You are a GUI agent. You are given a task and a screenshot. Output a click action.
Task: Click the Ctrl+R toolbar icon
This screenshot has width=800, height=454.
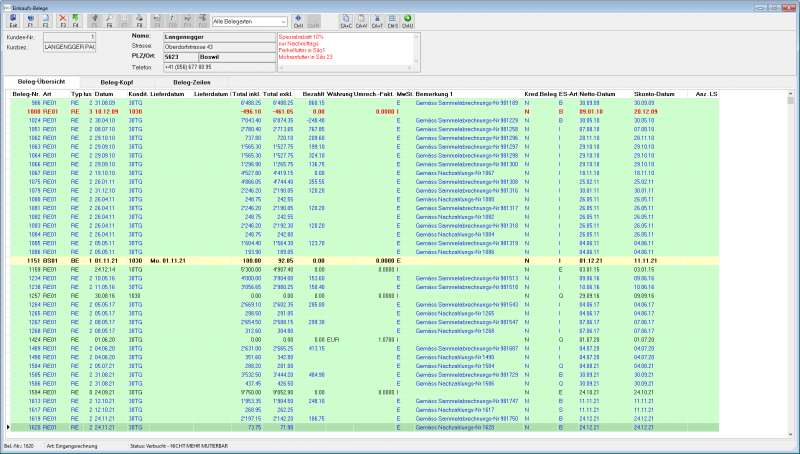314,21
